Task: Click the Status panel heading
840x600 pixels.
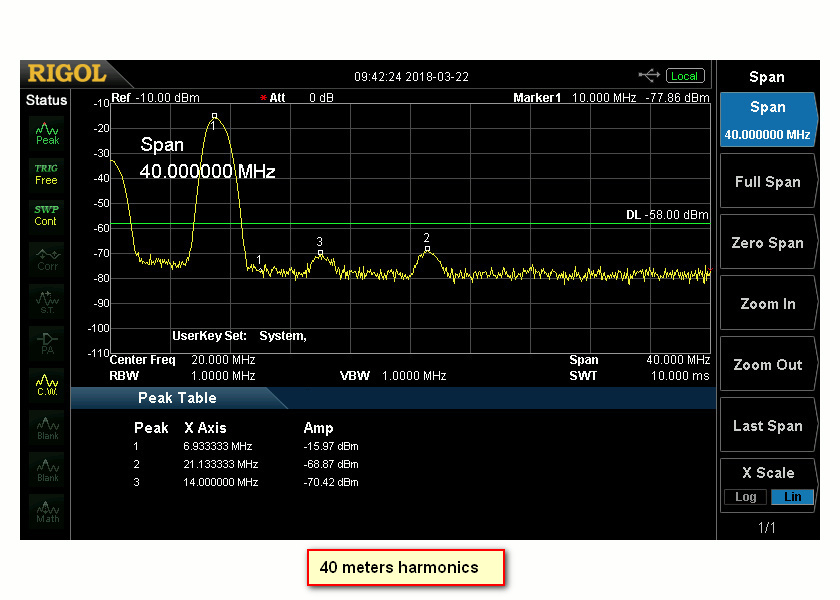Action: pyautogui.click(x=47, y=100)
